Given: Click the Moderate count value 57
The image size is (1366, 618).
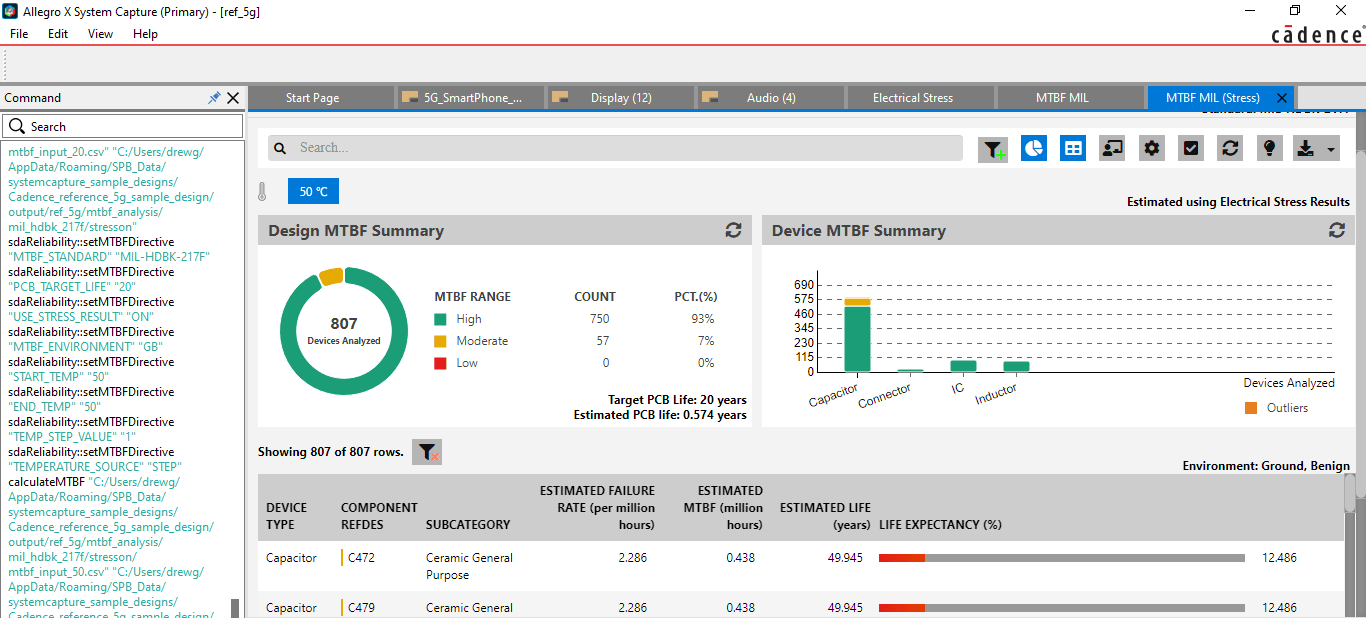Looking at the screenshot, I should 602,341.
